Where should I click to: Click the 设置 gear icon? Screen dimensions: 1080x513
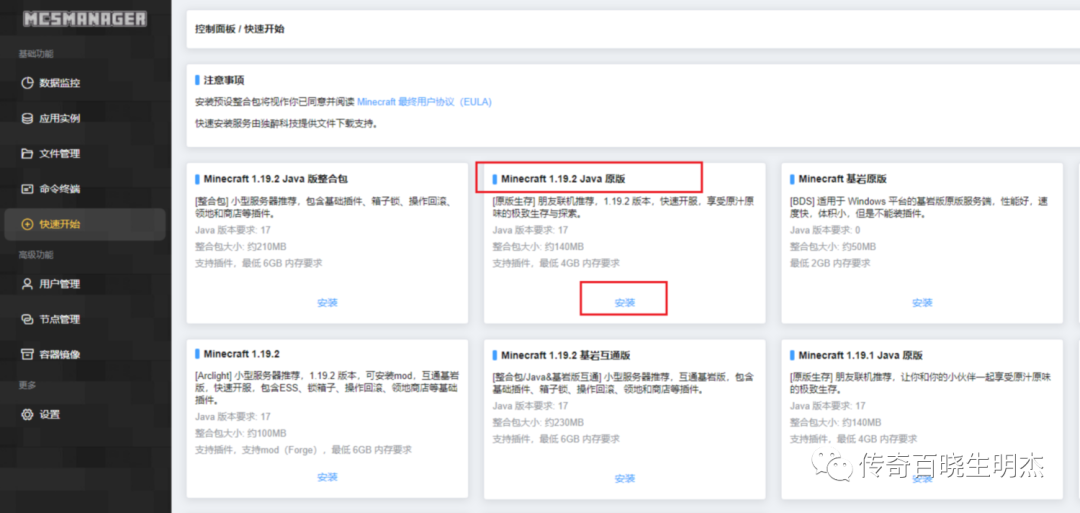pyautogui.click(x=28, y=415)
